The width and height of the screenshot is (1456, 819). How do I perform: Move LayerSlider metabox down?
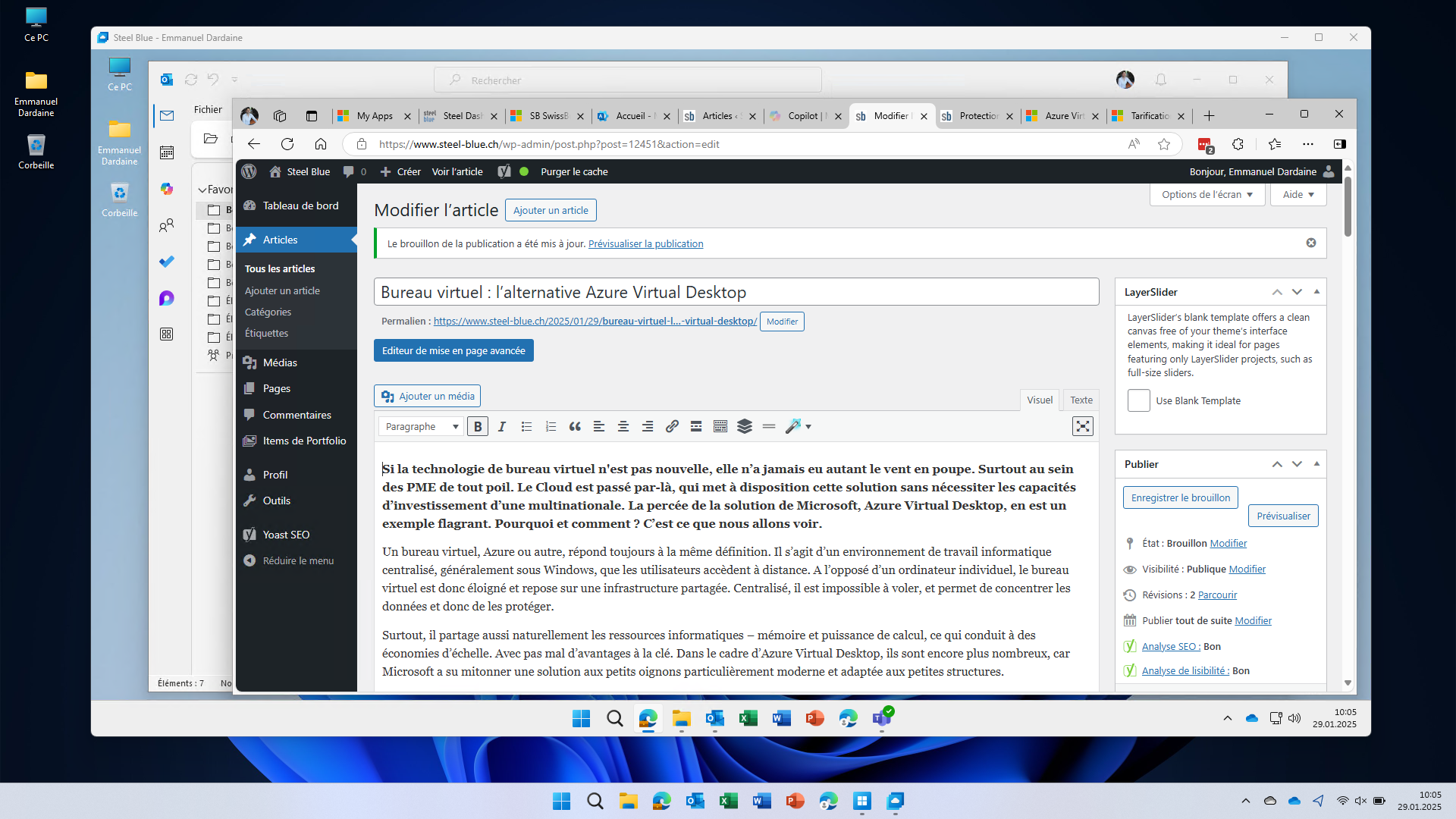tap(1298, 292)
